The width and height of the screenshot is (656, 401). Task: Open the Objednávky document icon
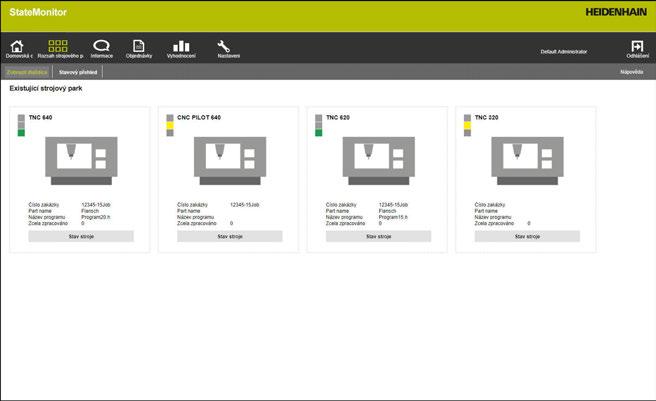click(x=138, y=46)
